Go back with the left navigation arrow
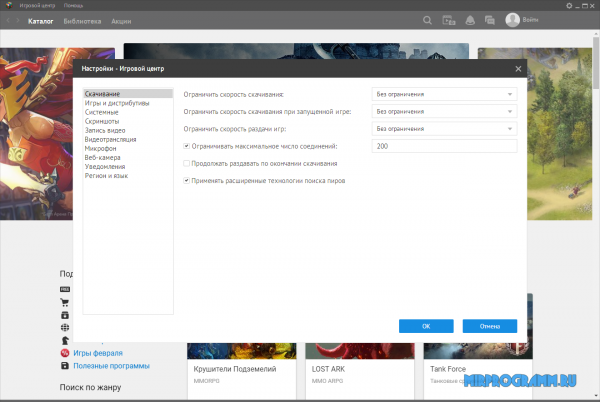Image resolution: width=600 pixels, height=402 pixels. 8,21
